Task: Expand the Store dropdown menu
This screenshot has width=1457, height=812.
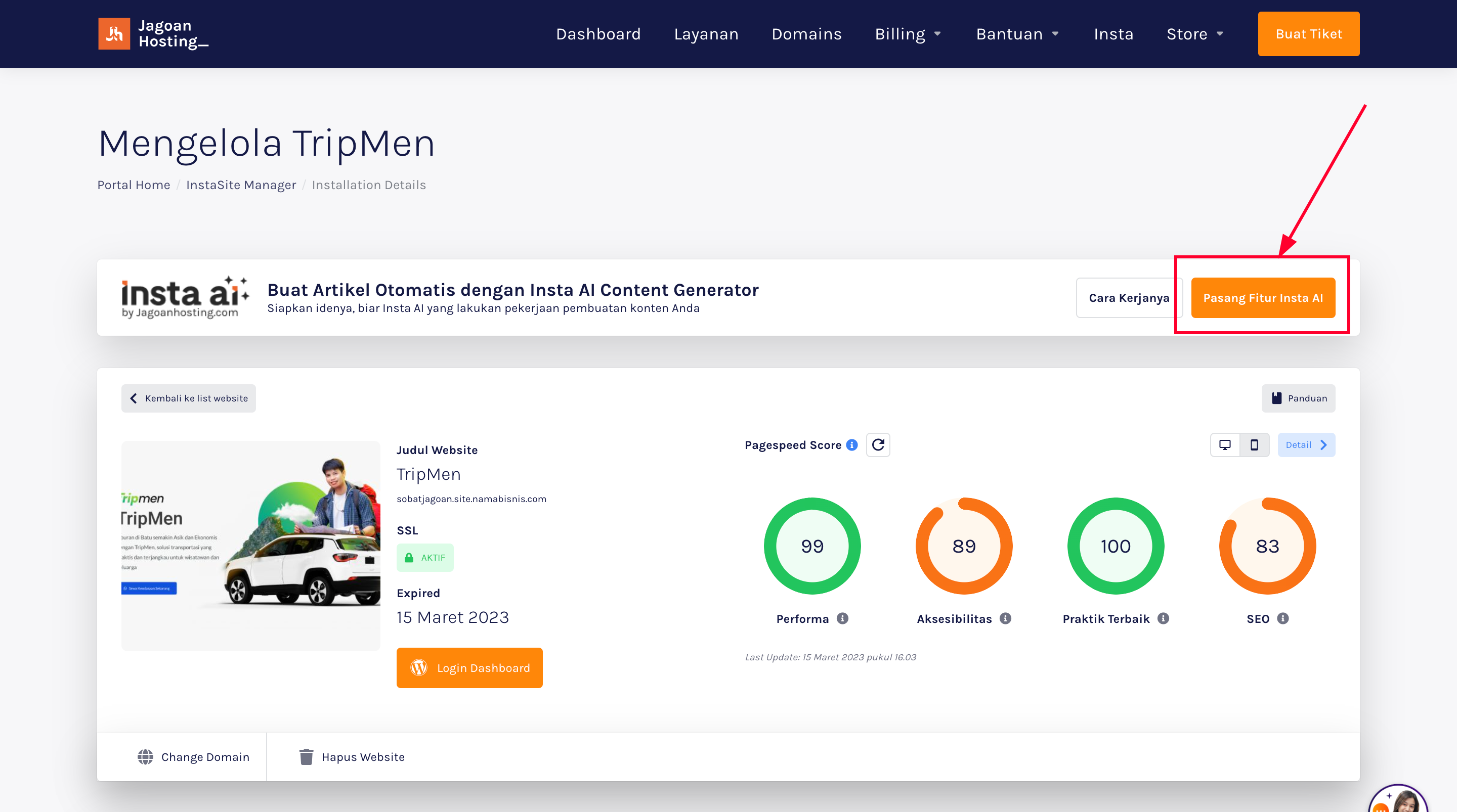Action: pos(1195,34)
